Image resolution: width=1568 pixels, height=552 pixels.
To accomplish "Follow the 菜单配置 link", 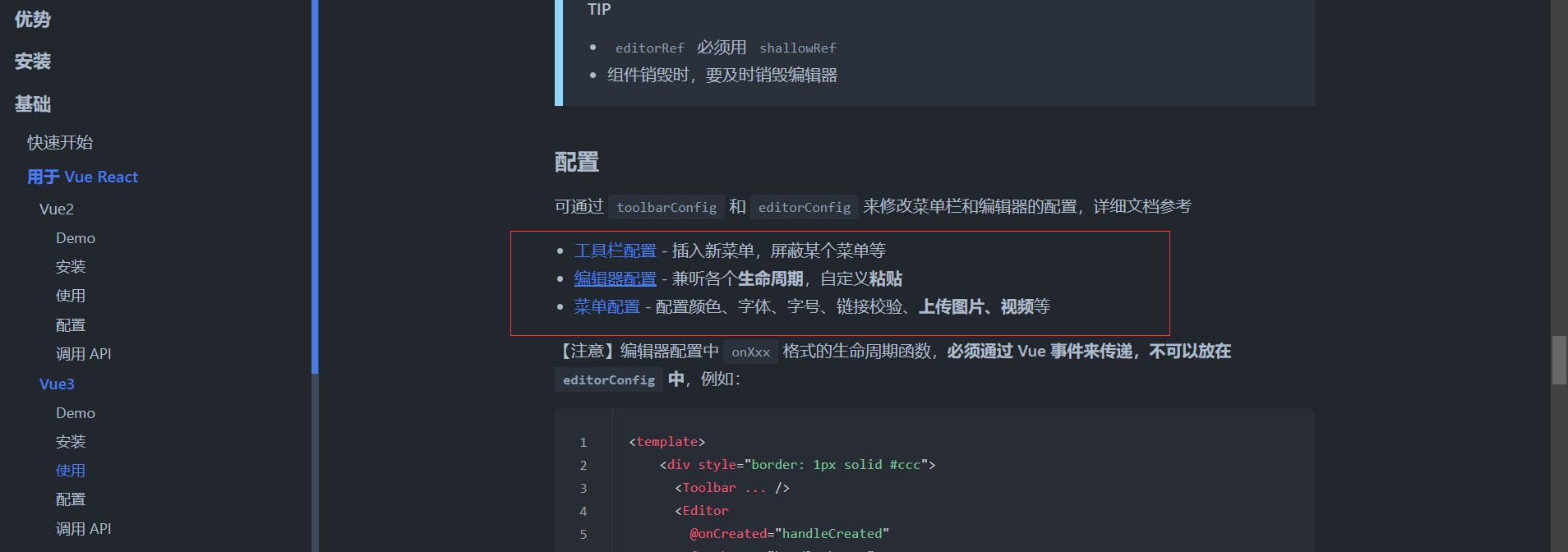I will click(606, 306).
